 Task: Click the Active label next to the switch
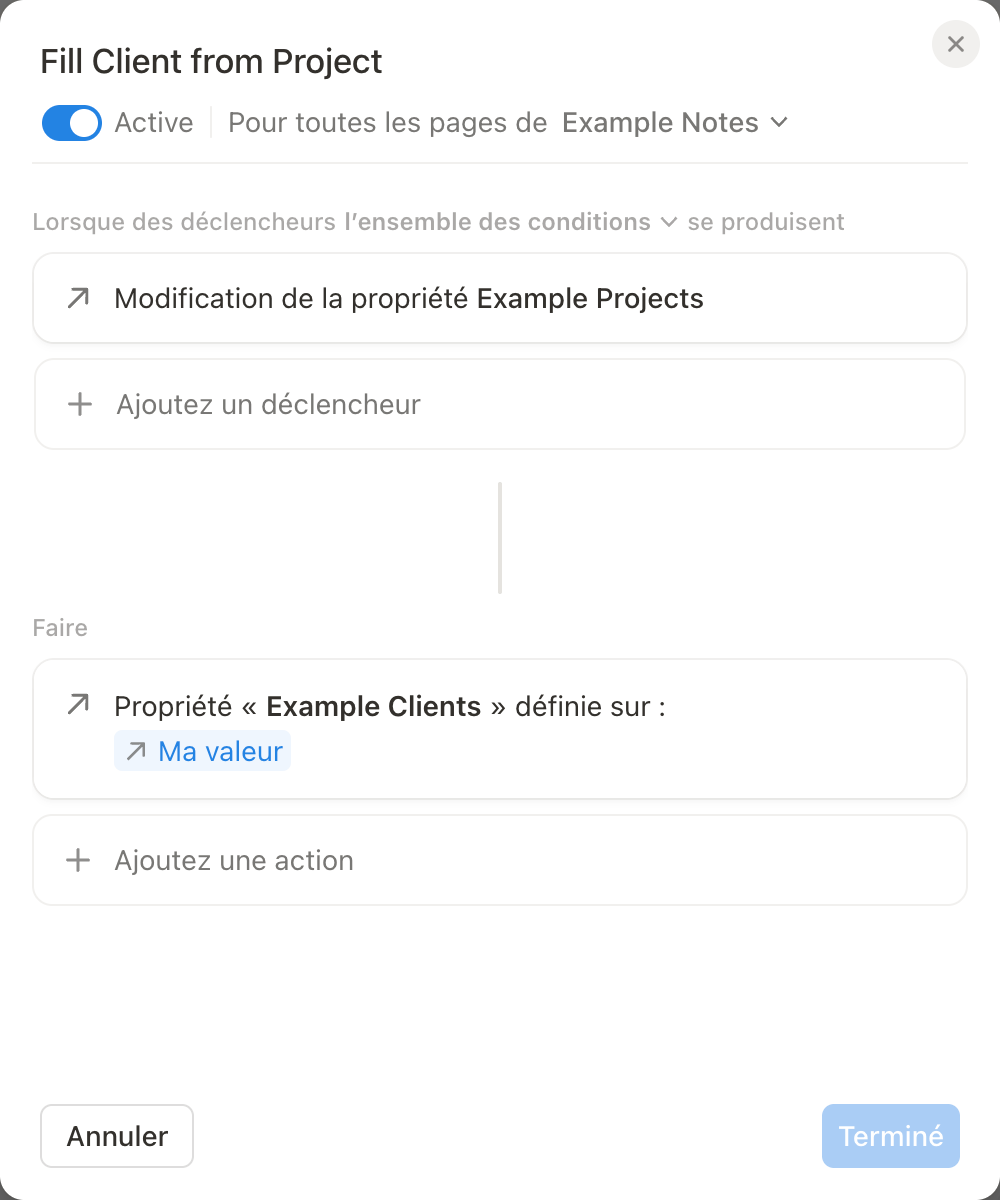click(x=154, y=123)
